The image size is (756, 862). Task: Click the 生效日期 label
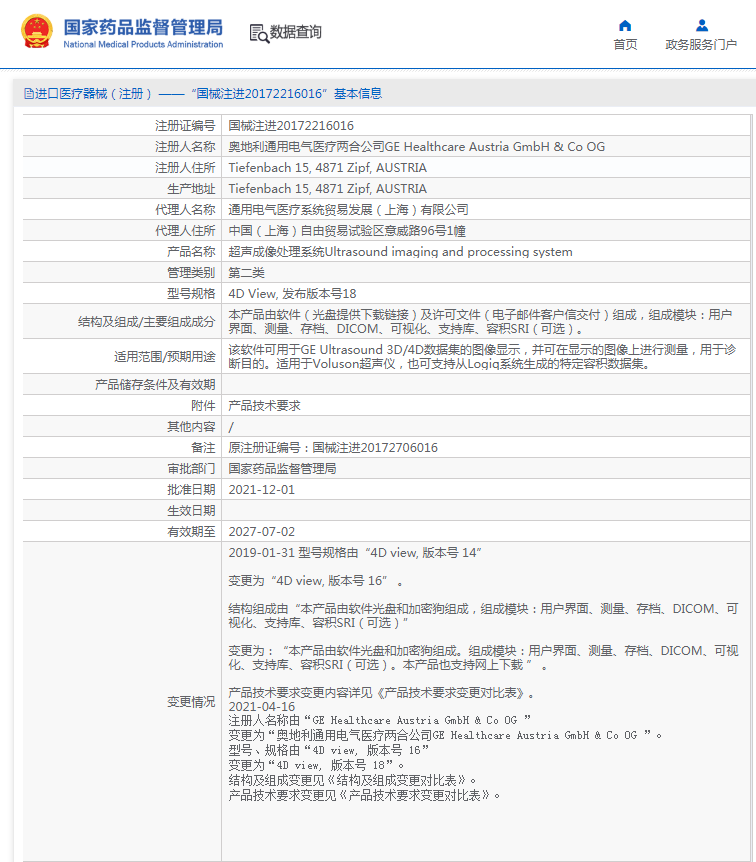pos(191,511)
